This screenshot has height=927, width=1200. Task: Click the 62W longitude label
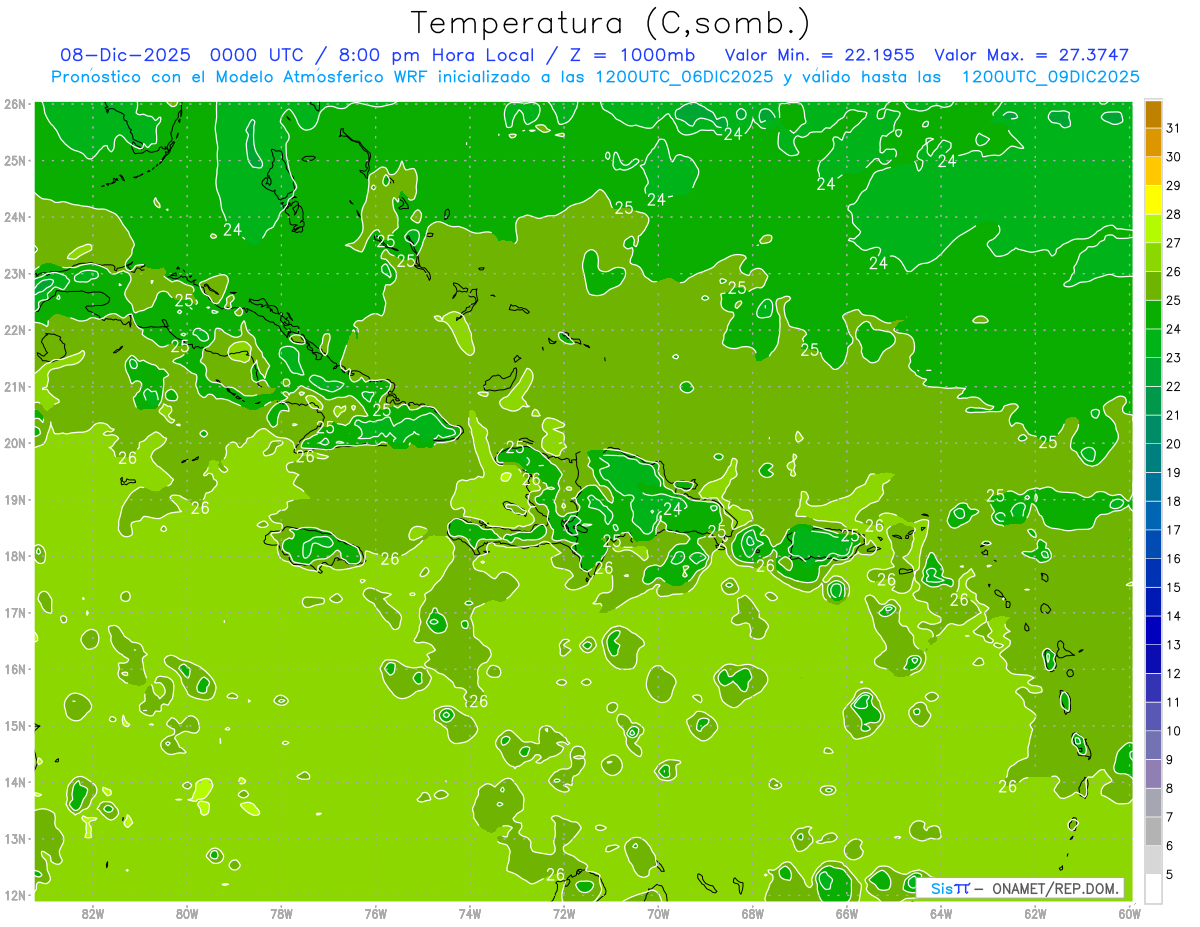1036,913
